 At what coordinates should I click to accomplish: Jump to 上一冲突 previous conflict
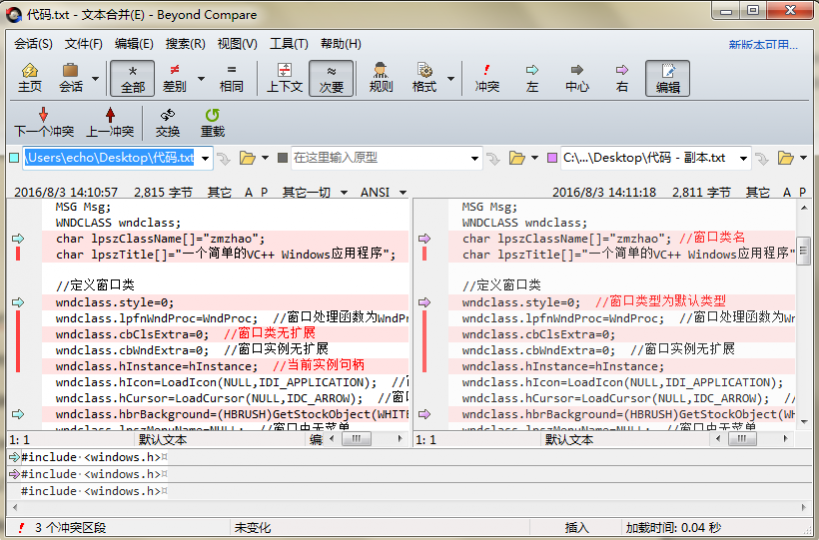tap(110, 123)
